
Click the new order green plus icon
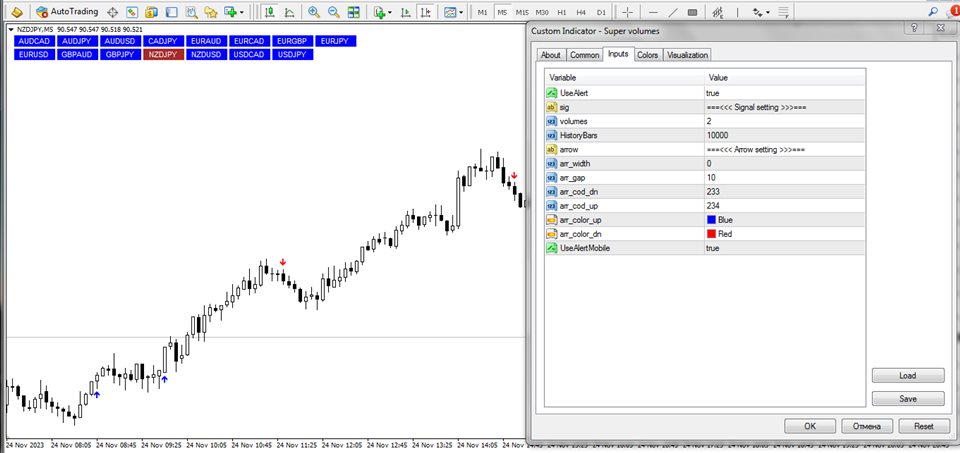click(x=230, y=12)
